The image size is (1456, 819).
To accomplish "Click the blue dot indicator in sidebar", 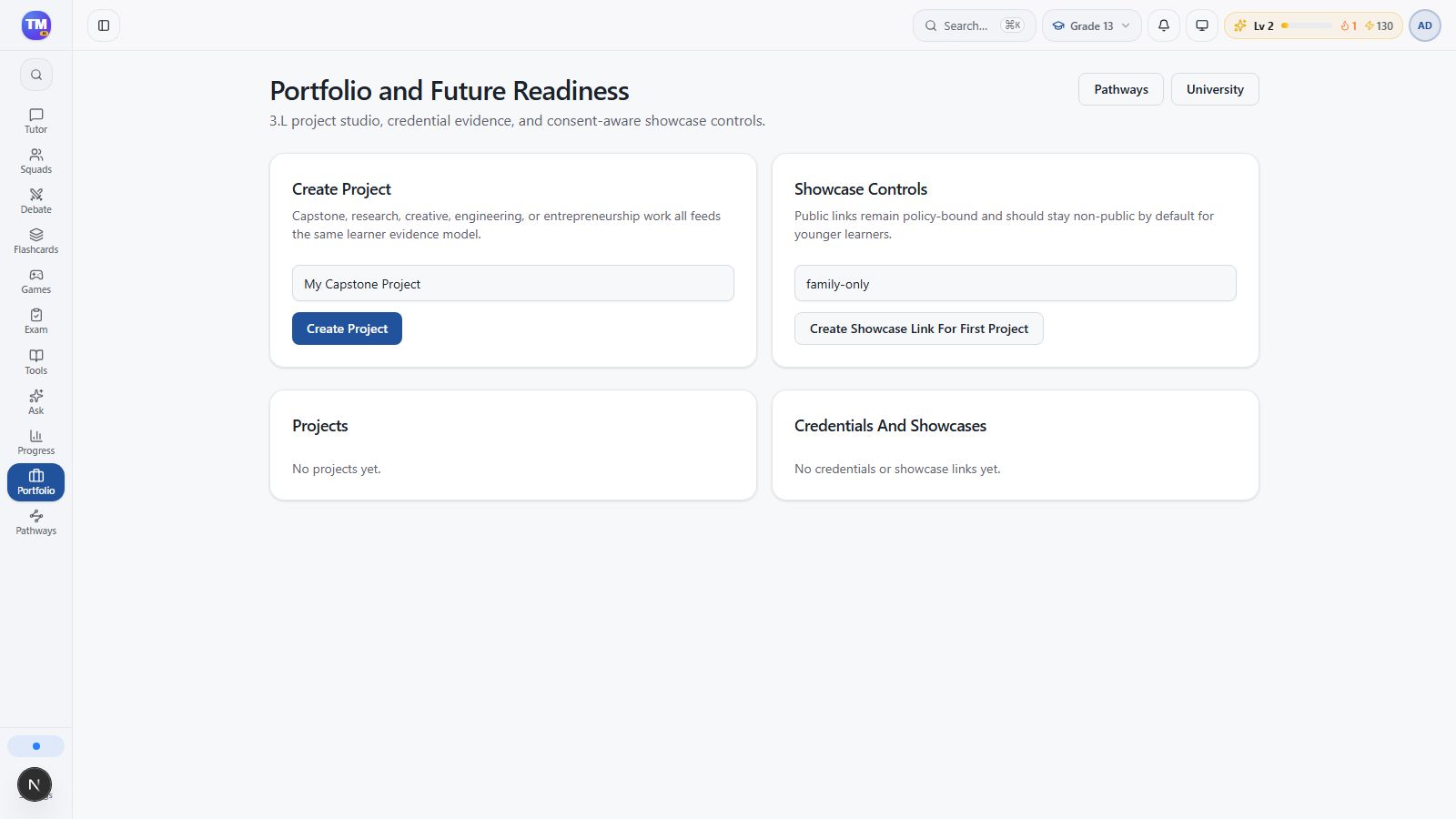I will point(36,746).
